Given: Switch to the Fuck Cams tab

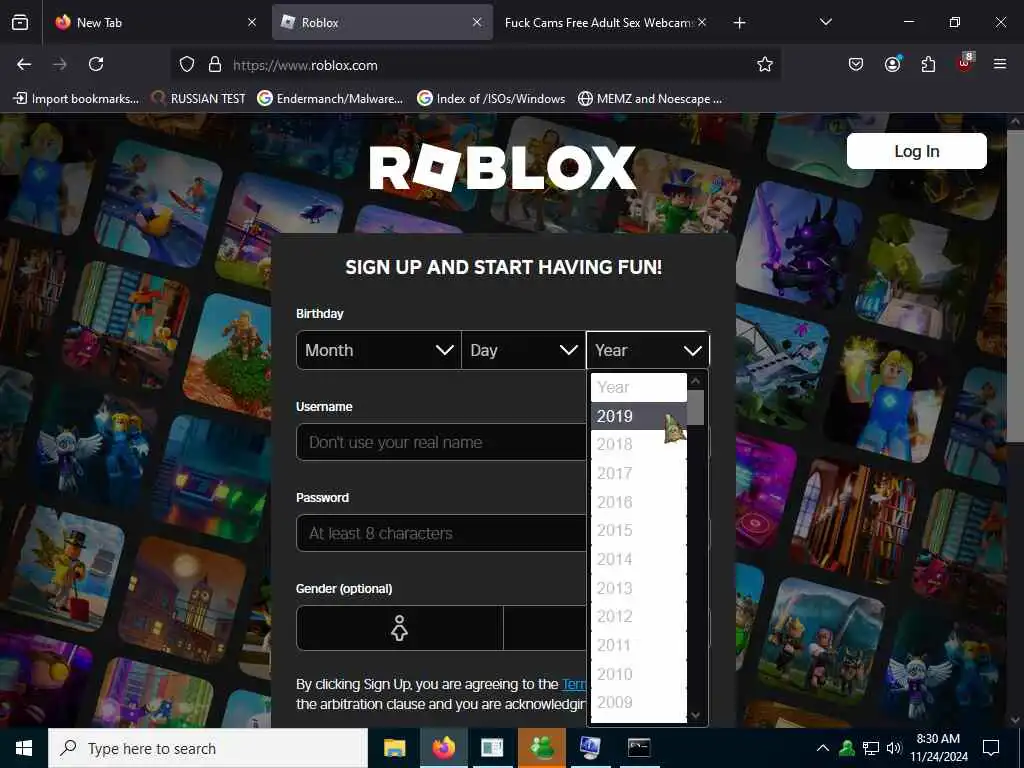Looking at the screenshot, I should 605,22.
